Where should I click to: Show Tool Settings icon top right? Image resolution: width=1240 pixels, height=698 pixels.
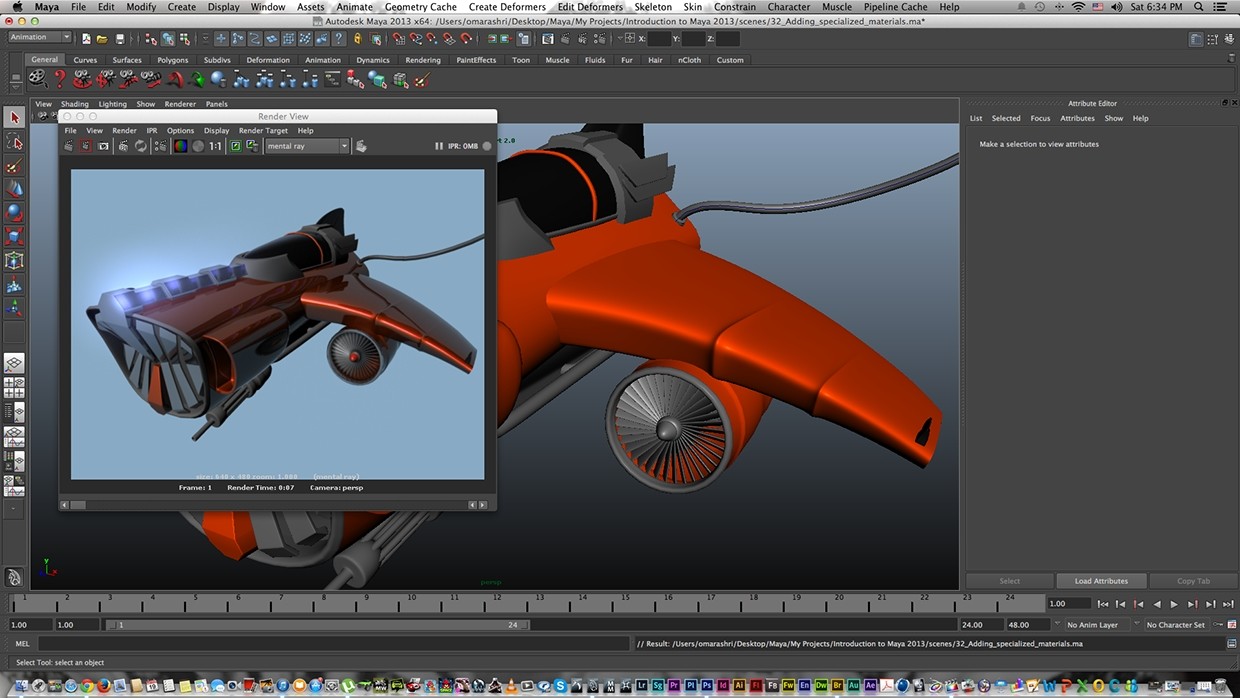(1212, 39)
